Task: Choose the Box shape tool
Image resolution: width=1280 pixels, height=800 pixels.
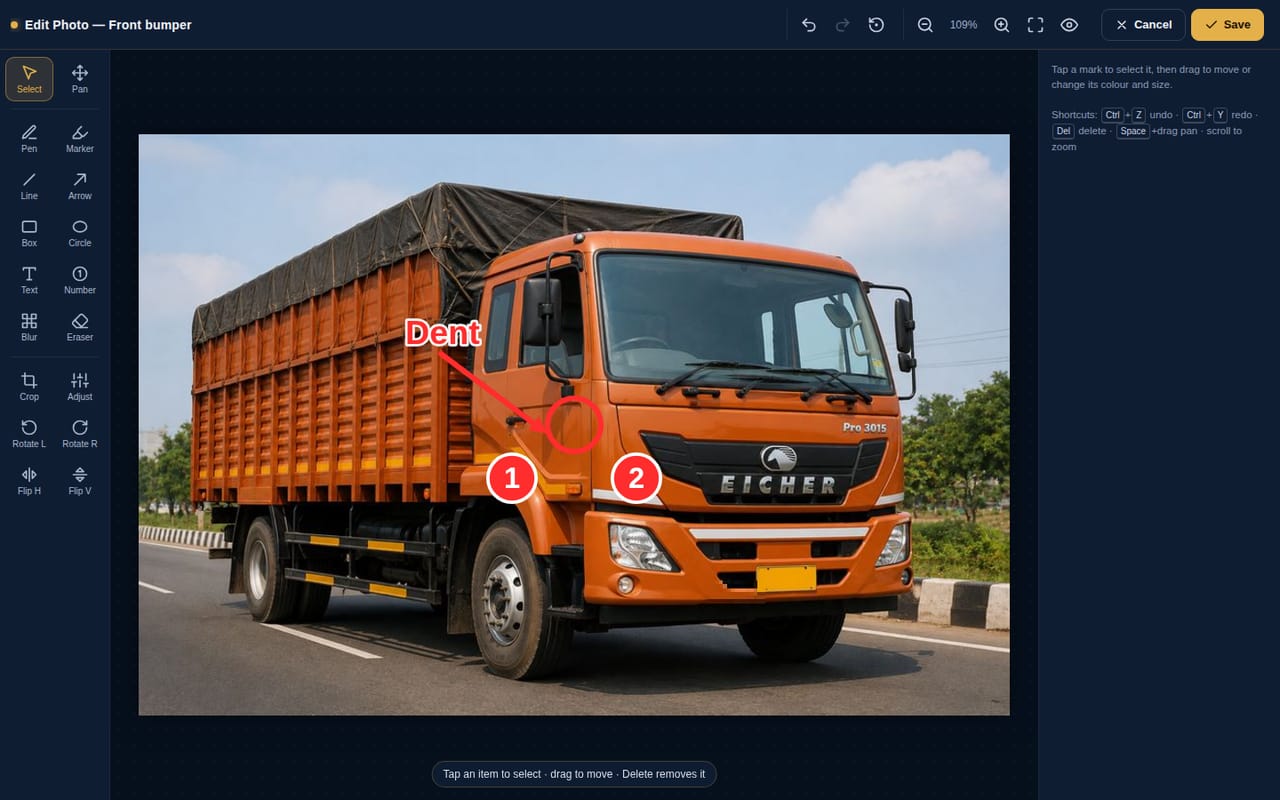Action: point(29,233)
